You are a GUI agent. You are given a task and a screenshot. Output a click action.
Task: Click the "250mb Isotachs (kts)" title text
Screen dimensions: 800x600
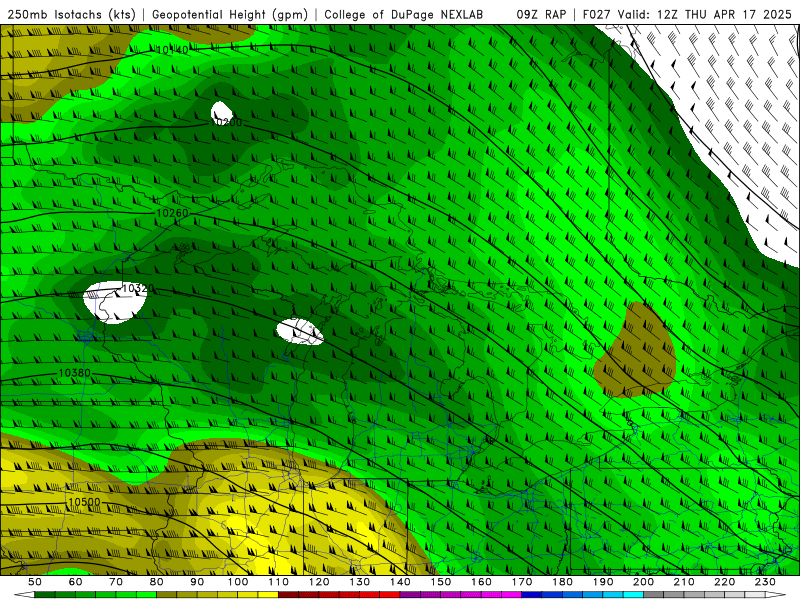coord(71,15)
